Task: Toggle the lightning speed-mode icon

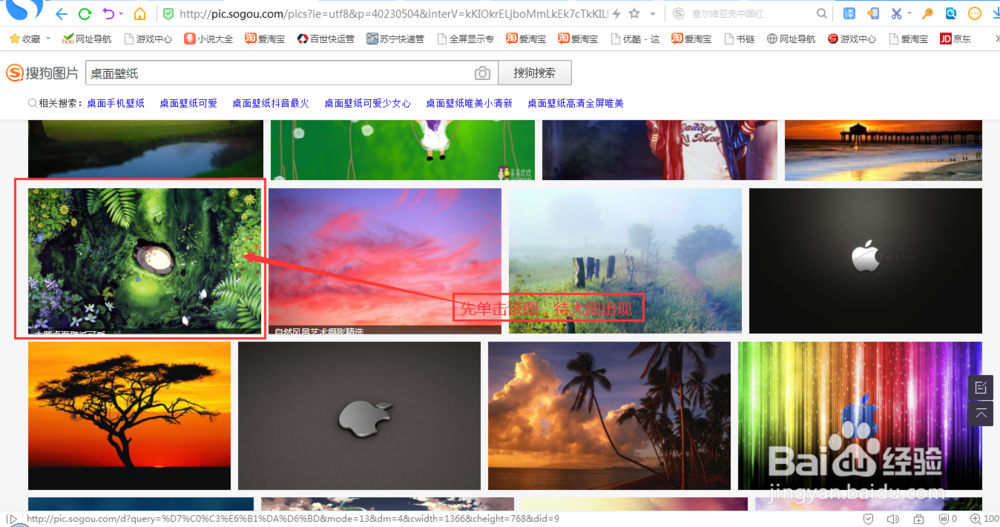Action: [x=617, y=13]
